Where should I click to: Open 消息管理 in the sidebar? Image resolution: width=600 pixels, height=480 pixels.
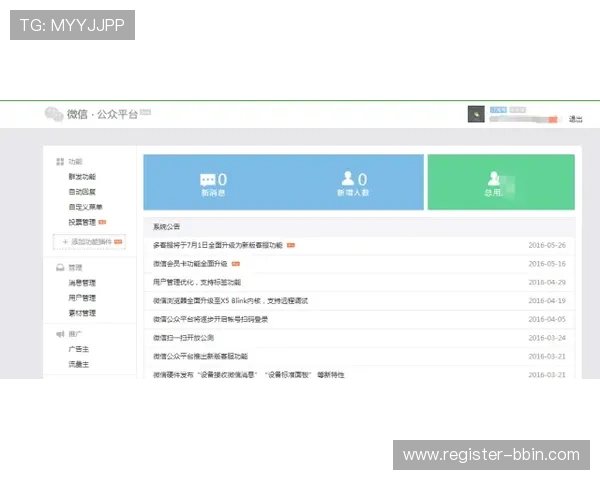[x=82, y=283]
